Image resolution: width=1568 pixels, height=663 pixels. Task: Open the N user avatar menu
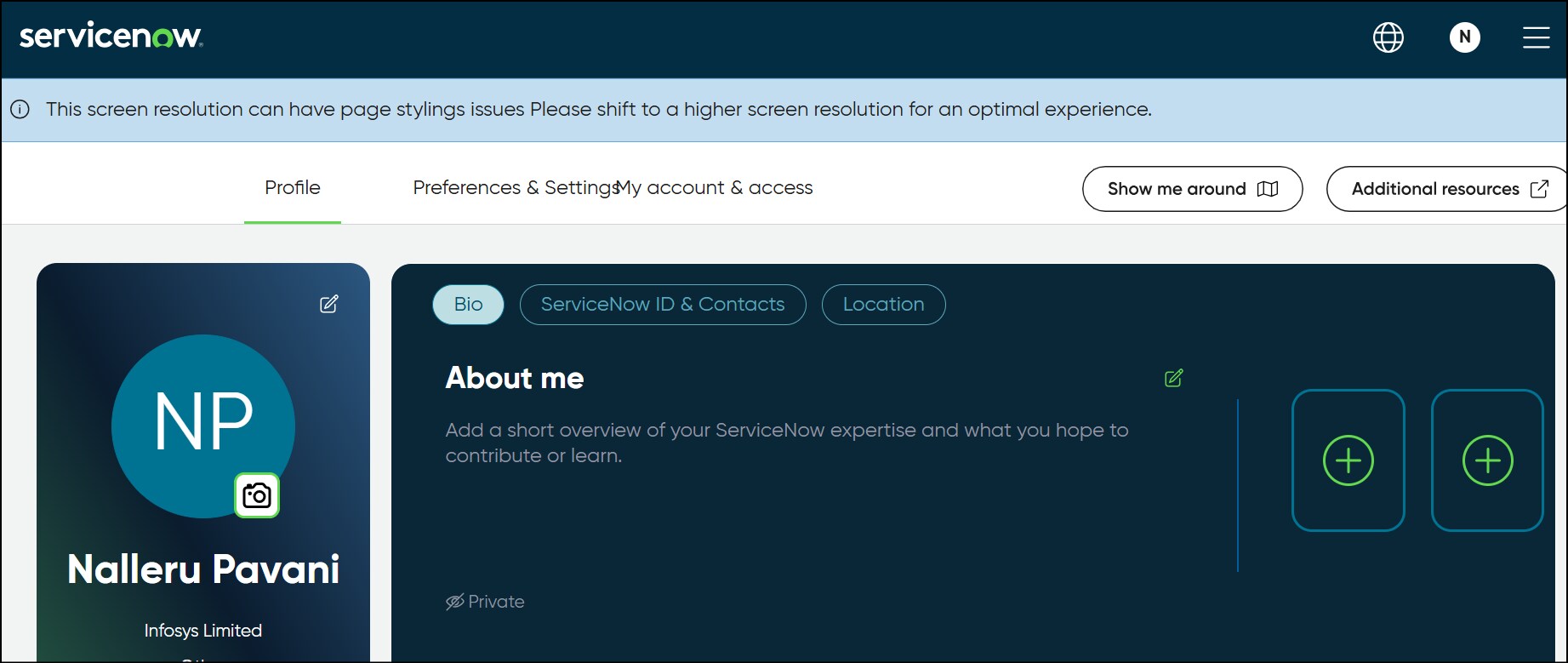click(x=1464, y=37)
